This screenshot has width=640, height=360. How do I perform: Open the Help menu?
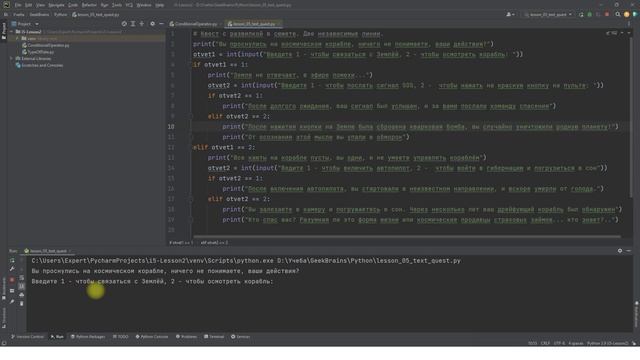160,5
